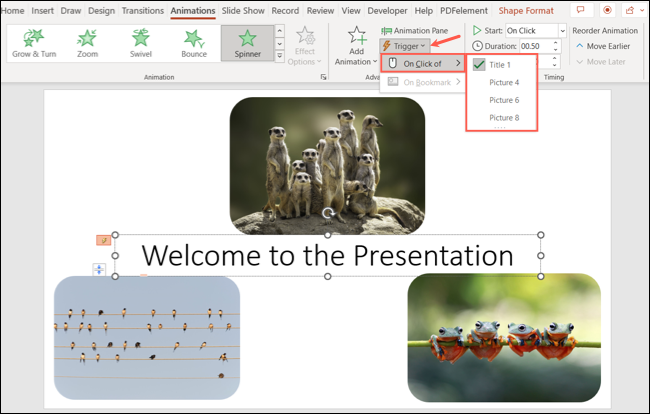This screenshot has height=414, width=650.
Task: Click the Duration value field
Action: (535, 46)
